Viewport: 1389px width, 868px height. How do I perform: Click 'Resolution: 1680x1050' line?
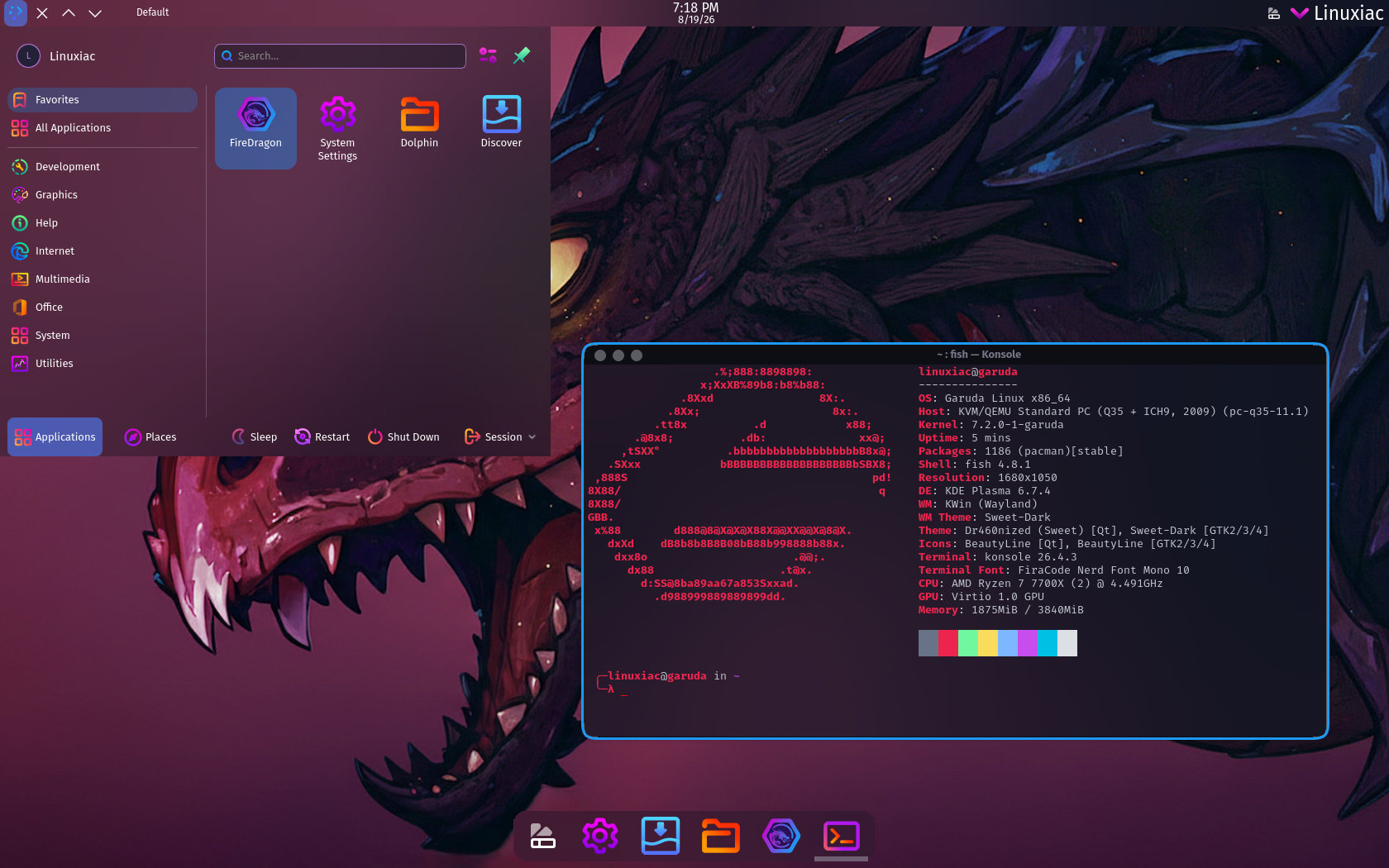pos(988,478)
